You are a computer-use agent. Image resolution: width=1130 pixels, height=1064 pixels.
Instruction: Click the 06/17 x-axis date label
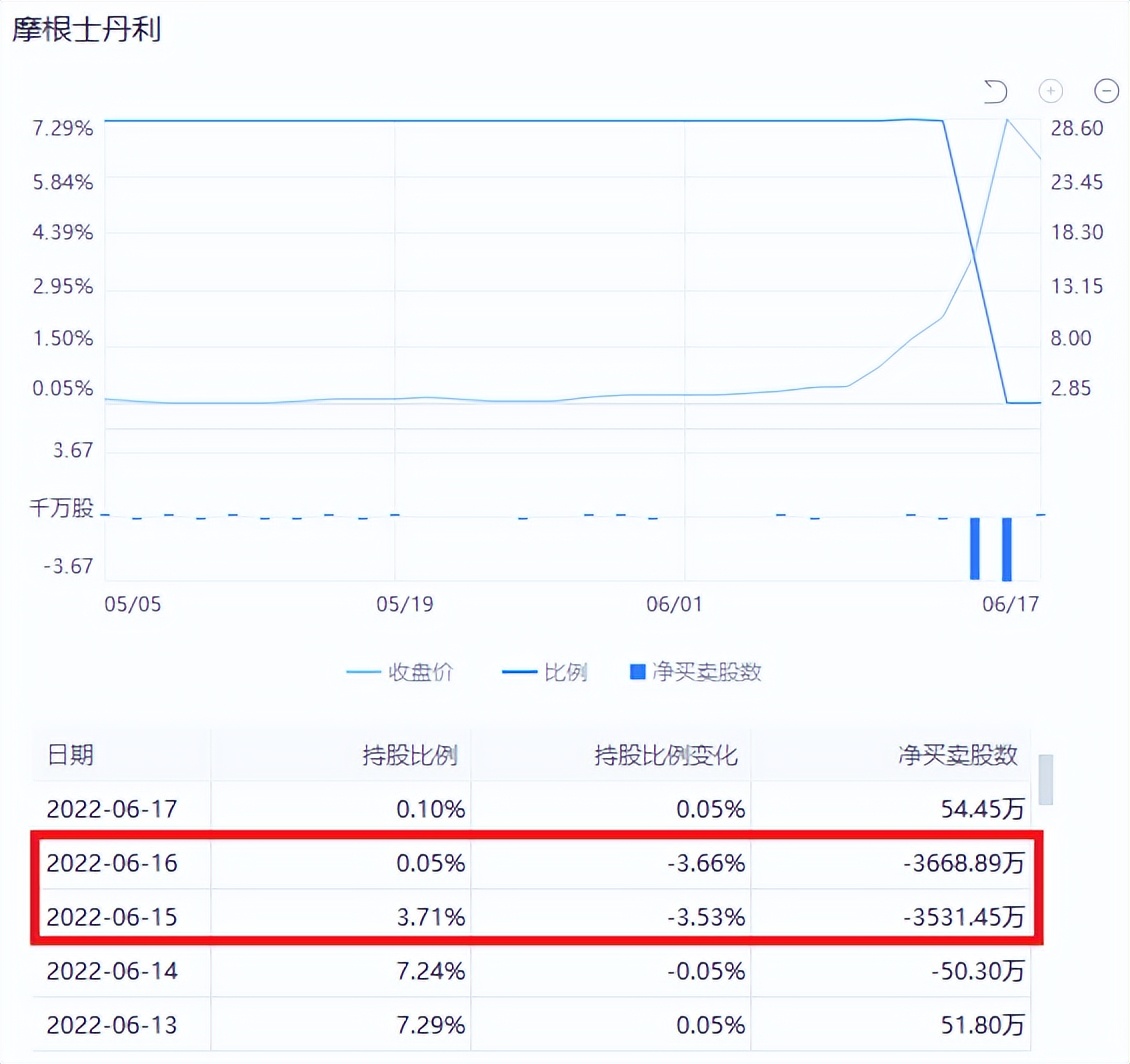point(1010,604)
